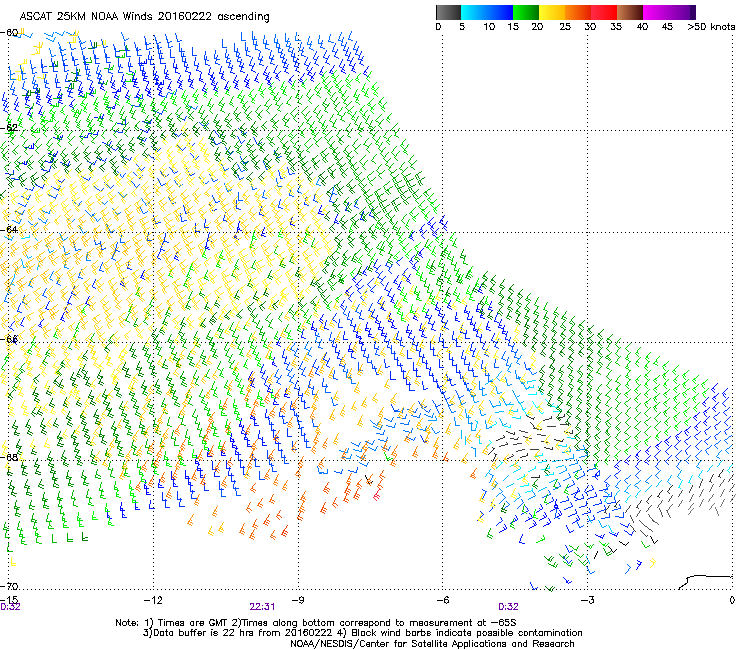The height and width of the screenshot is (650, 740).
Task: Click the longitude label '-3'
Action: pyautogui.click(x=588, y=600)
